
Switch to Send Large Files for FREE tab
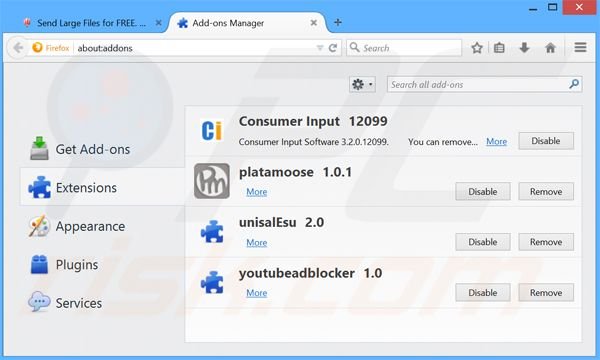coord(91,23)
